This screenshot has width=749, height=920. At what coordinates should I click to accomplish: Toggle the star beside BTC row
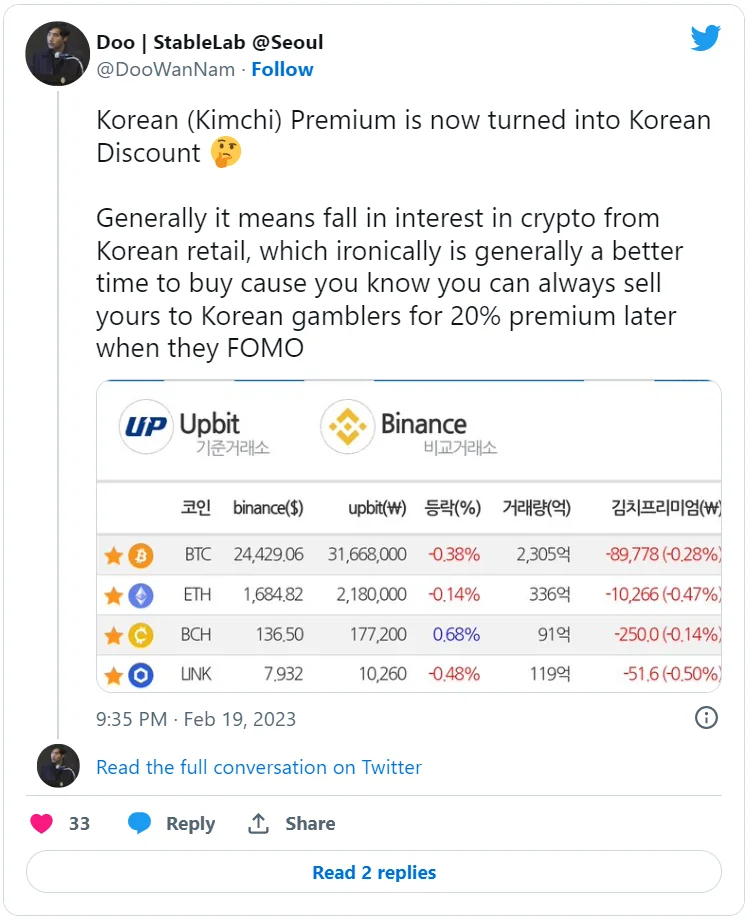point(114,554)
